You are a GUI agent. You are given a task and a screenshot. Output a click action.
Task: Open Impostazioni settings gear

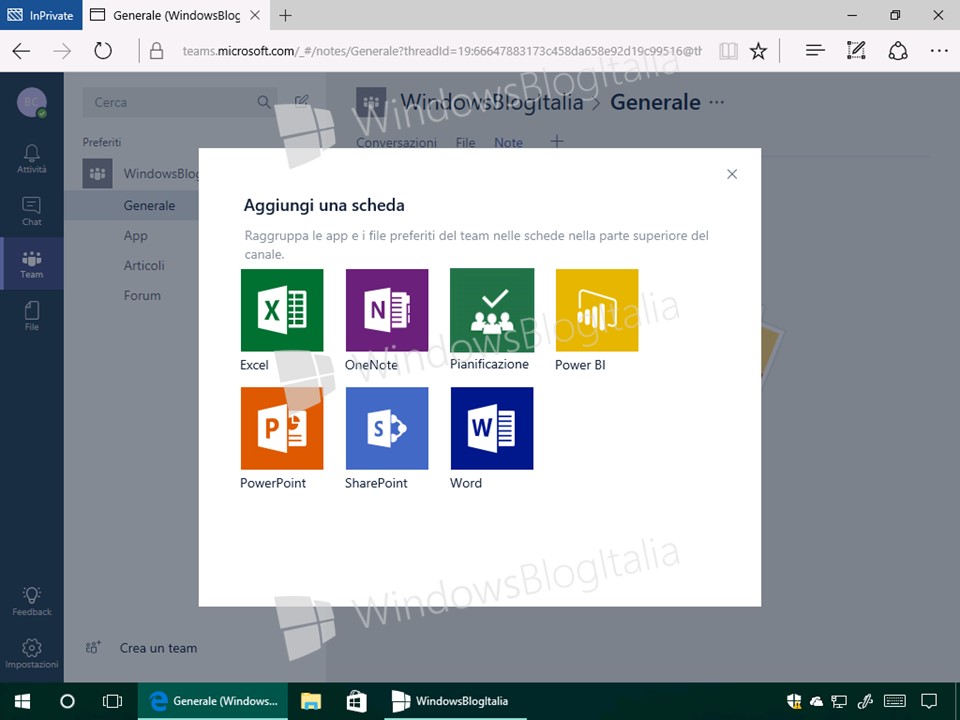32,653
